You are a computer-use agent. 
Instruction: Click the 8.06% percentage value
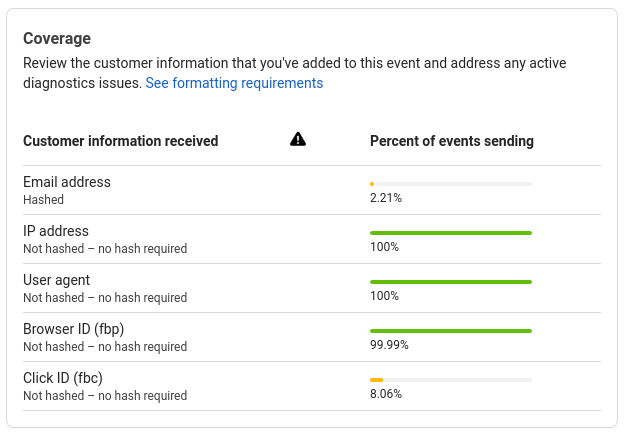pyautogui.click(x=386, y=394)
